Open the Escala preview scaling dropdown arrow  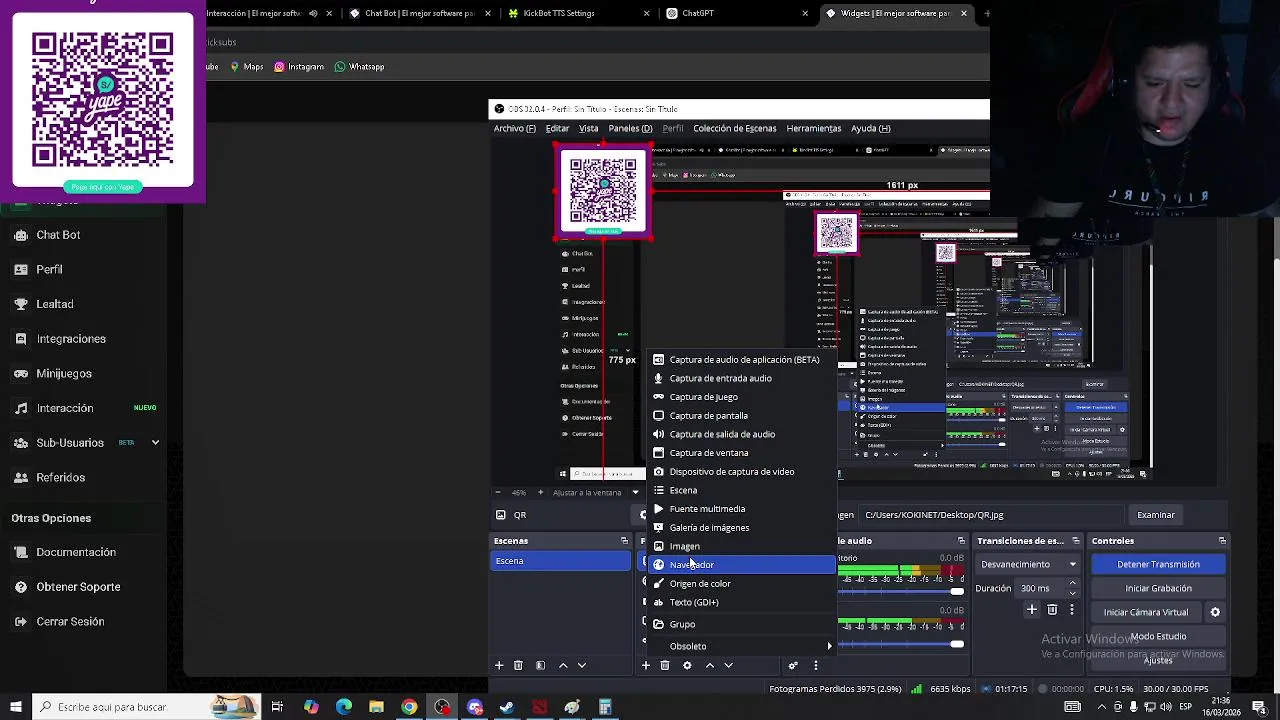tap(635, 492)
